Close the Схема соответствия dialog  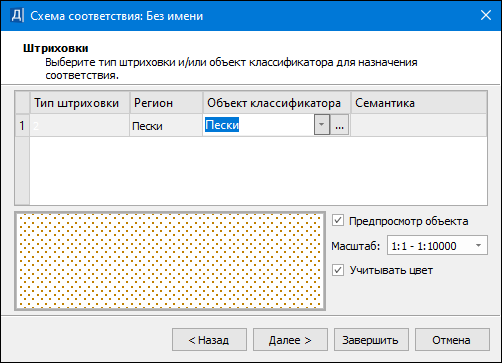coord(486,15)
